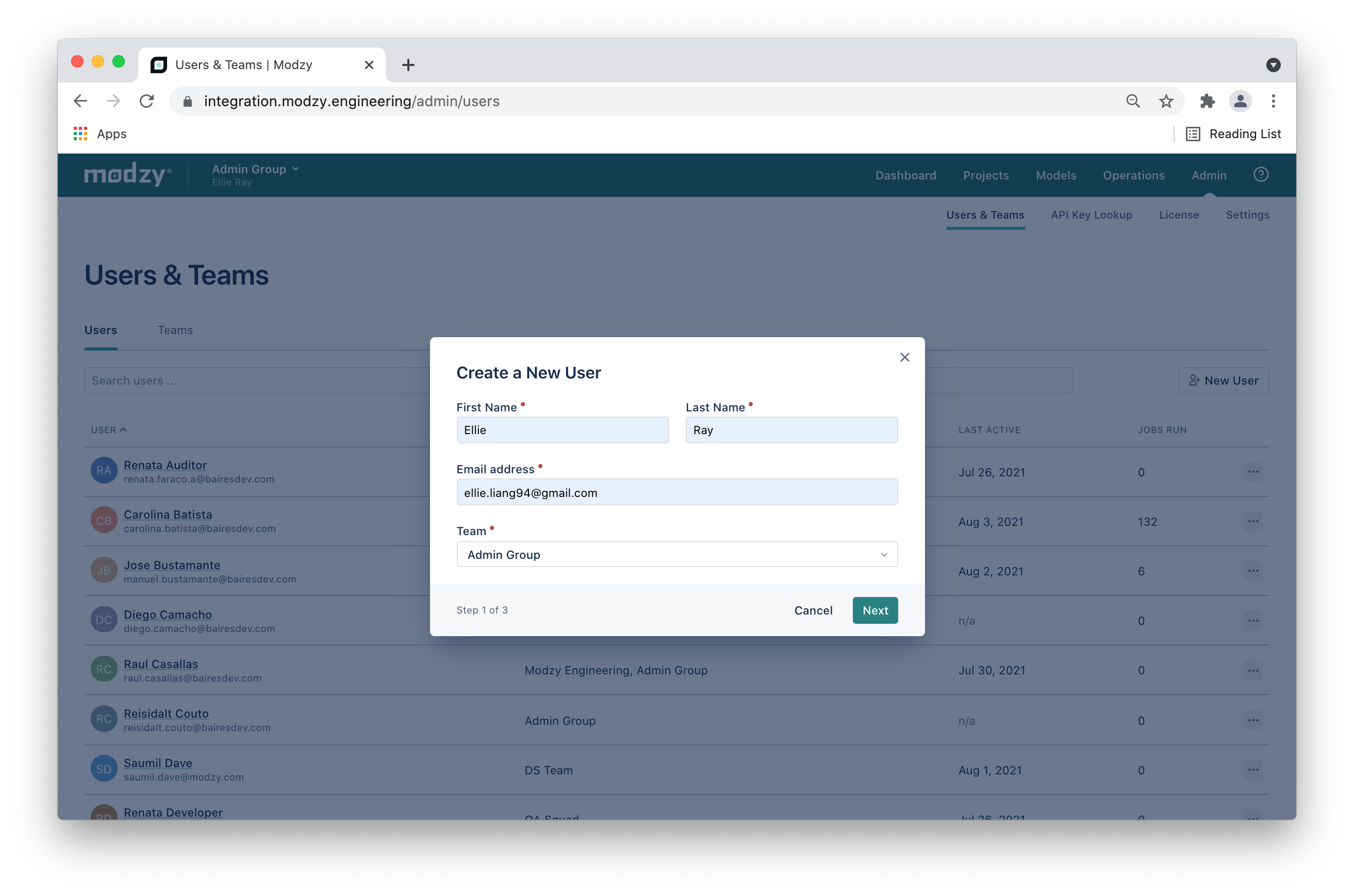Viewport: 1354px width, 896px height.
Task: Switch to the Teams tab
Action: click(x=175, y=330)
